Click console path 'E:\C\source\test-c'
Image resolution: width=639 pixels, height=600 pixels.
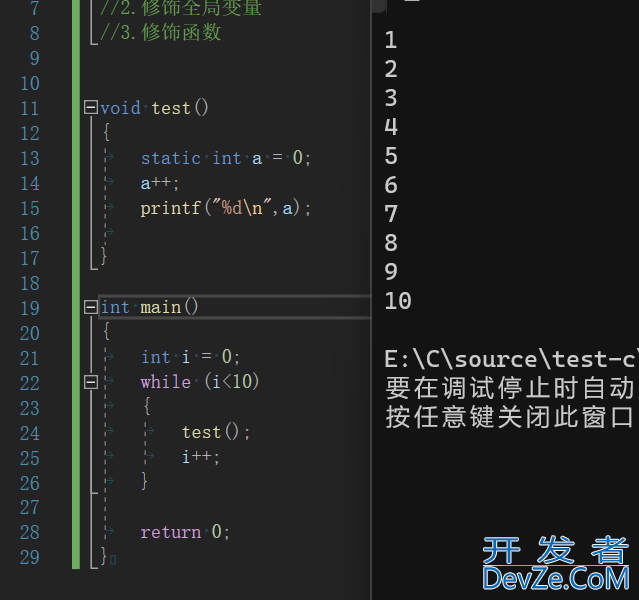(x=511, y=359)
